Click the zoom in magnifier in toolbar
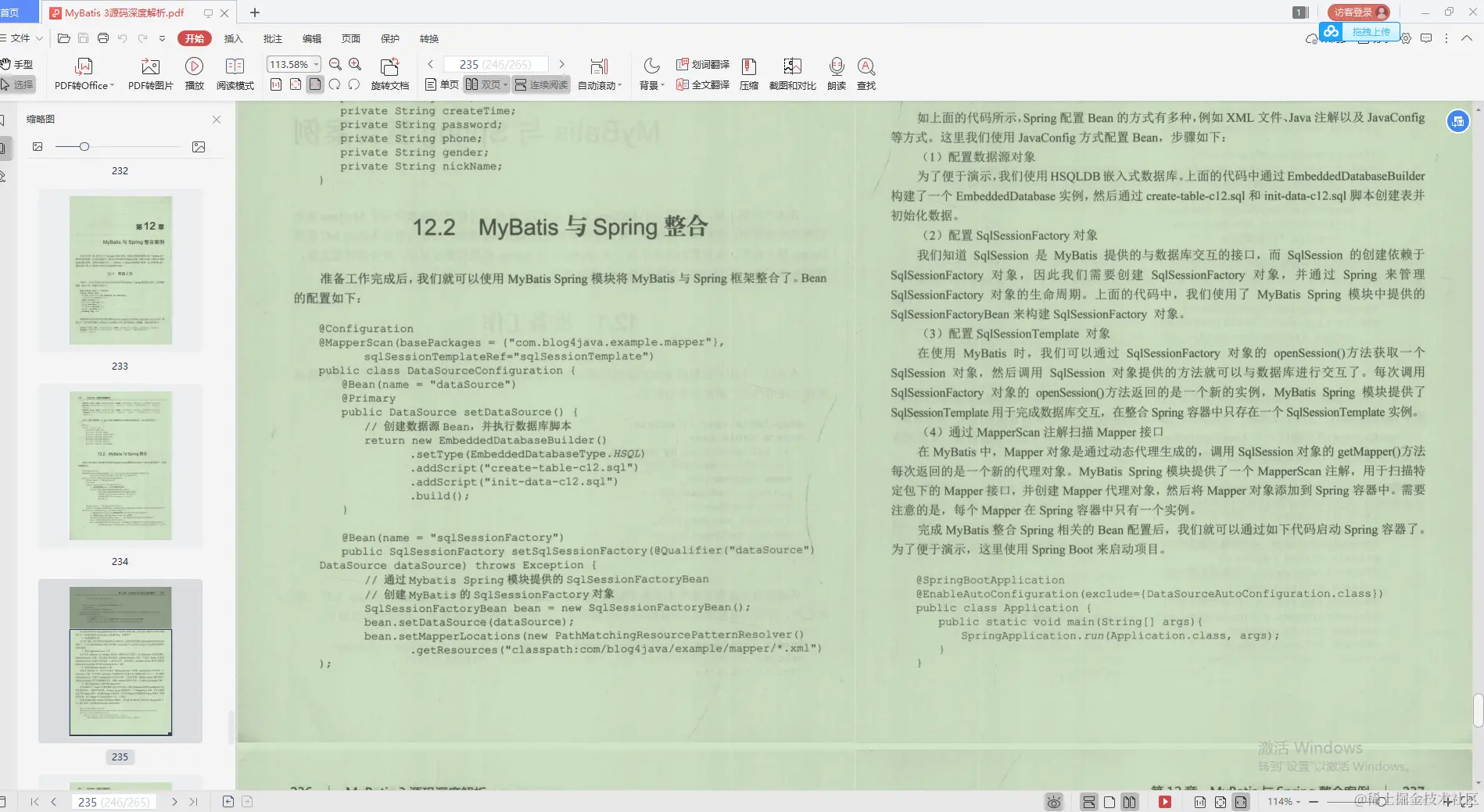Viewport: 1484px width, 812px height. (x=355, y=64)
